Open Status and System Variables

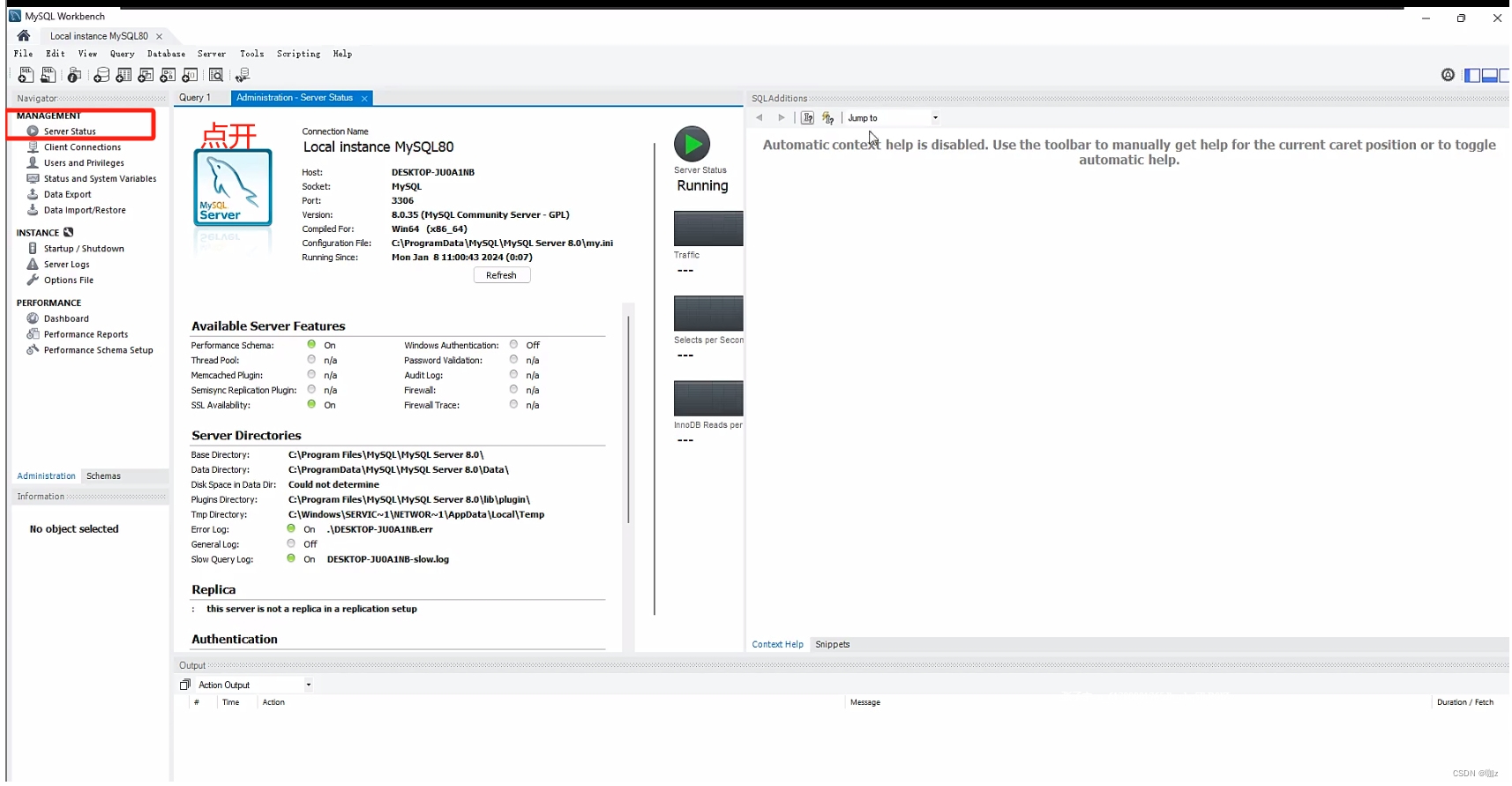click(100, 179)
